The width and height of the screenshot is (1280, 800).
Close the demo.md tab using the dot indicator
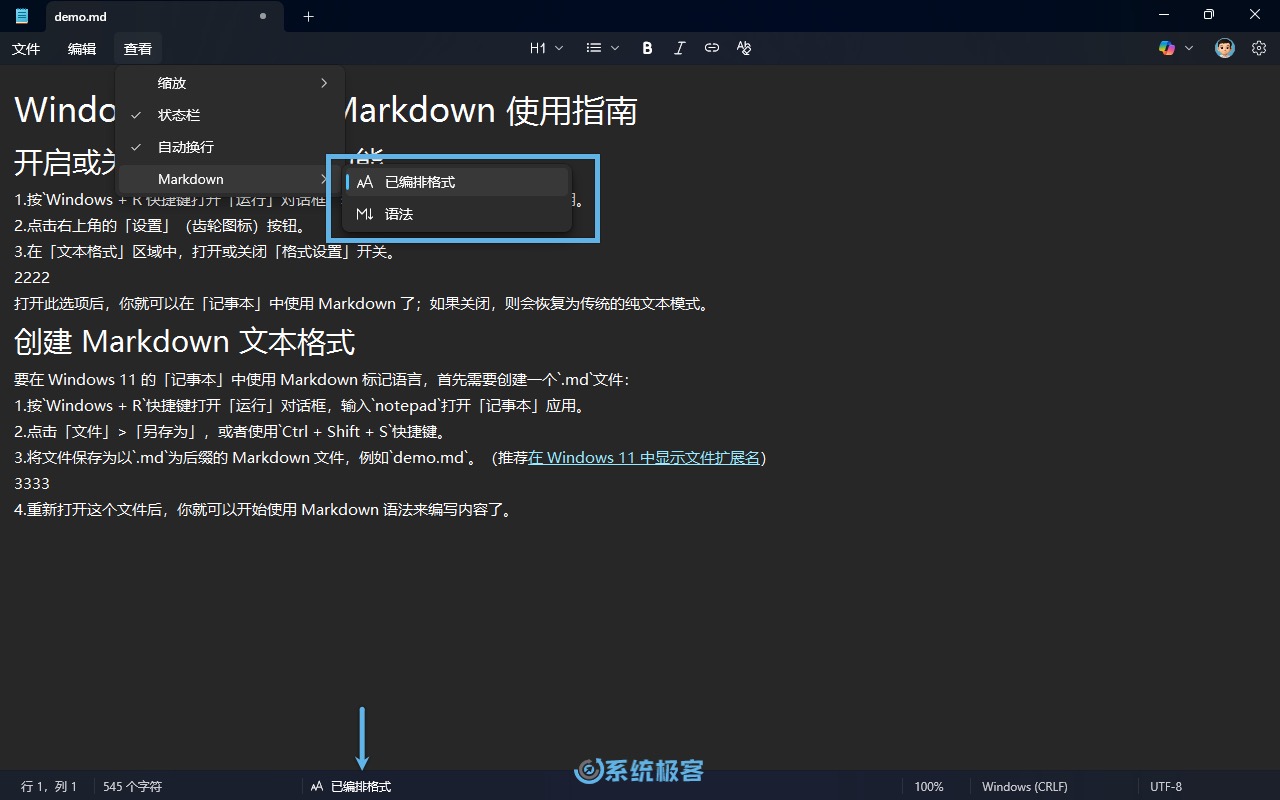[263, 16]
